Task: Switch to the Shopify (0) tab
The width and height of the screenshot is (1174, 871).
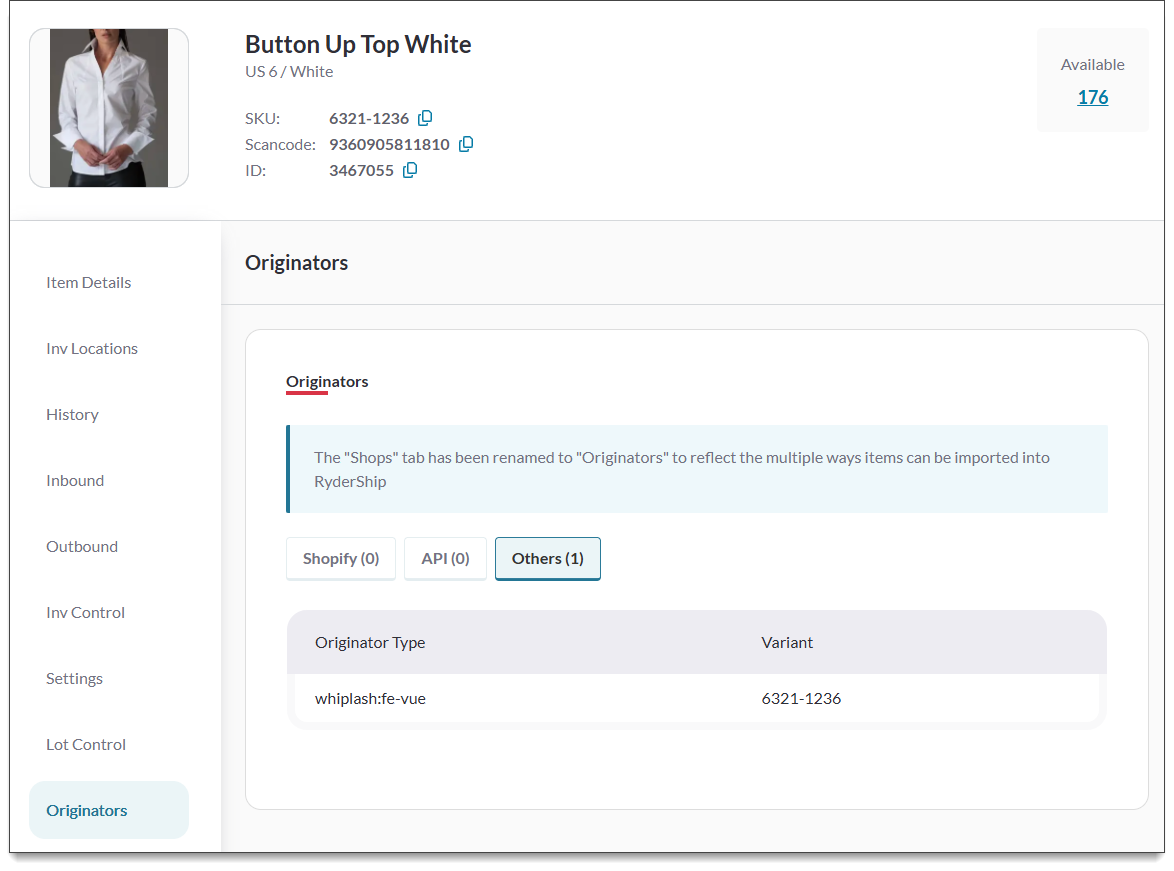Action: tap(340, 558)
